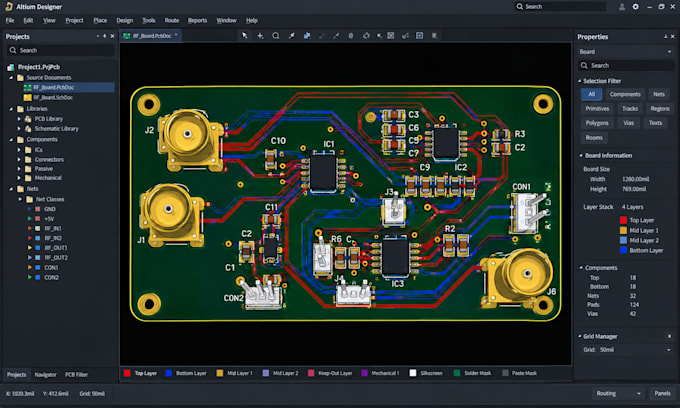
Task: Open the Board object dropdown in Properties
Action: pos(626,52)
